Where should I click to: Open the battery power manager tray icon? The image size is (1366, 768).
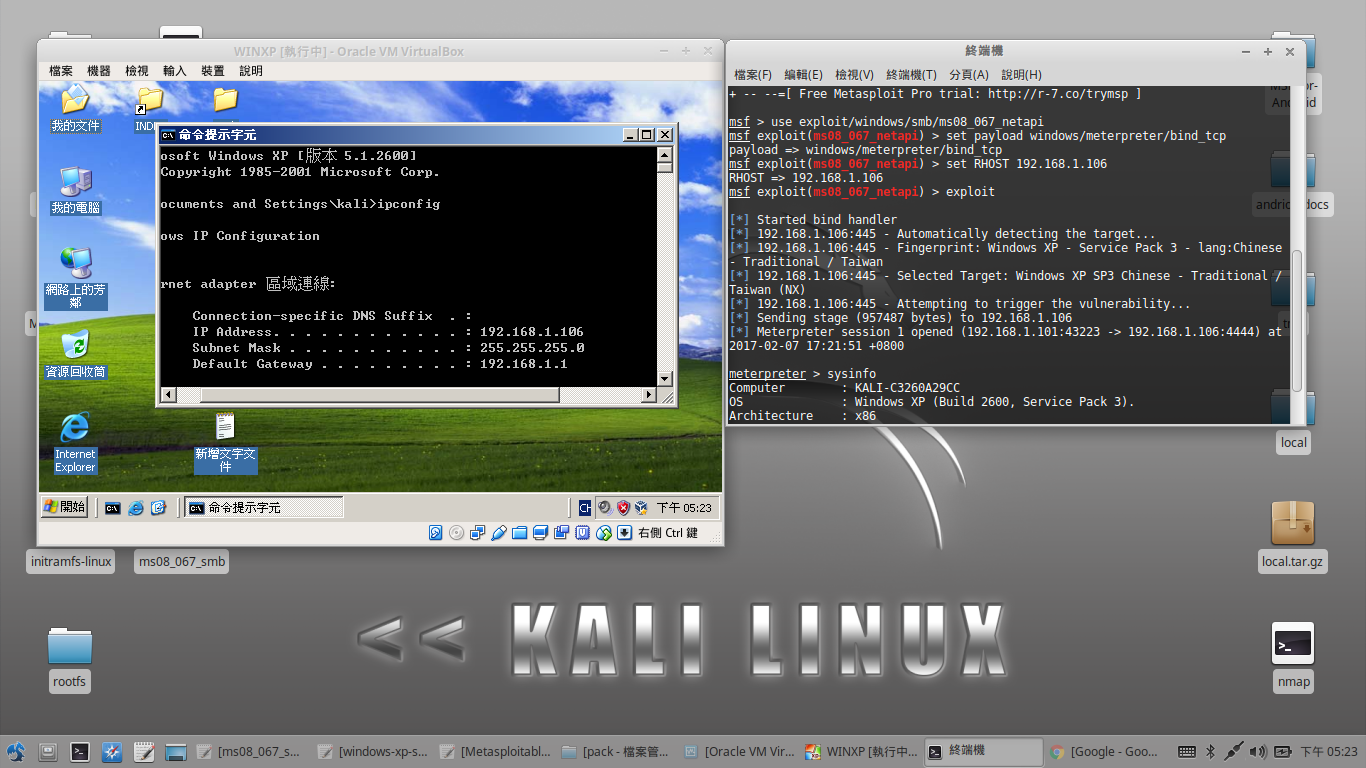pyautogui.click(x=1282, y=751)
